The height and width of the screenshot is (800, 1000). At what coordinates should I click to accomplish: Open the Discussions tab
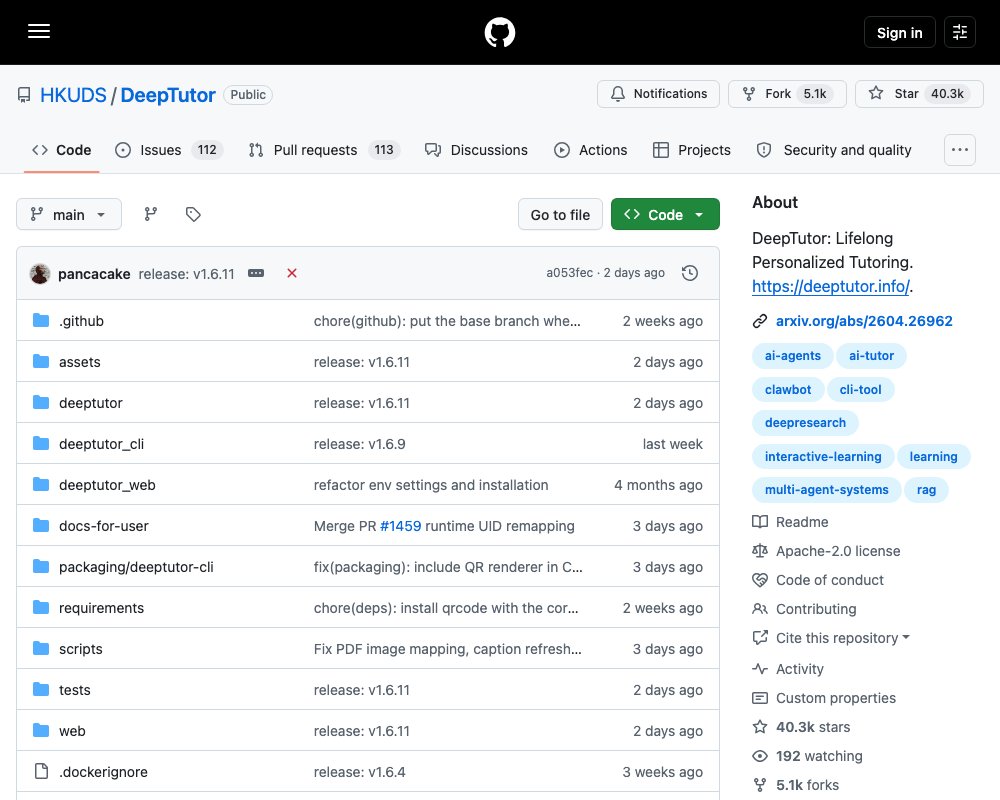[476, 150]
